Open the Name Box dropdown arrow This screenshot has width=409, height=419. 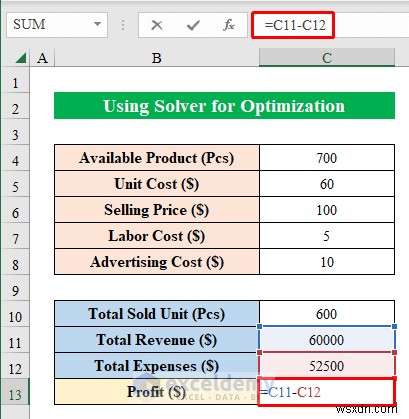click(97, 24)
